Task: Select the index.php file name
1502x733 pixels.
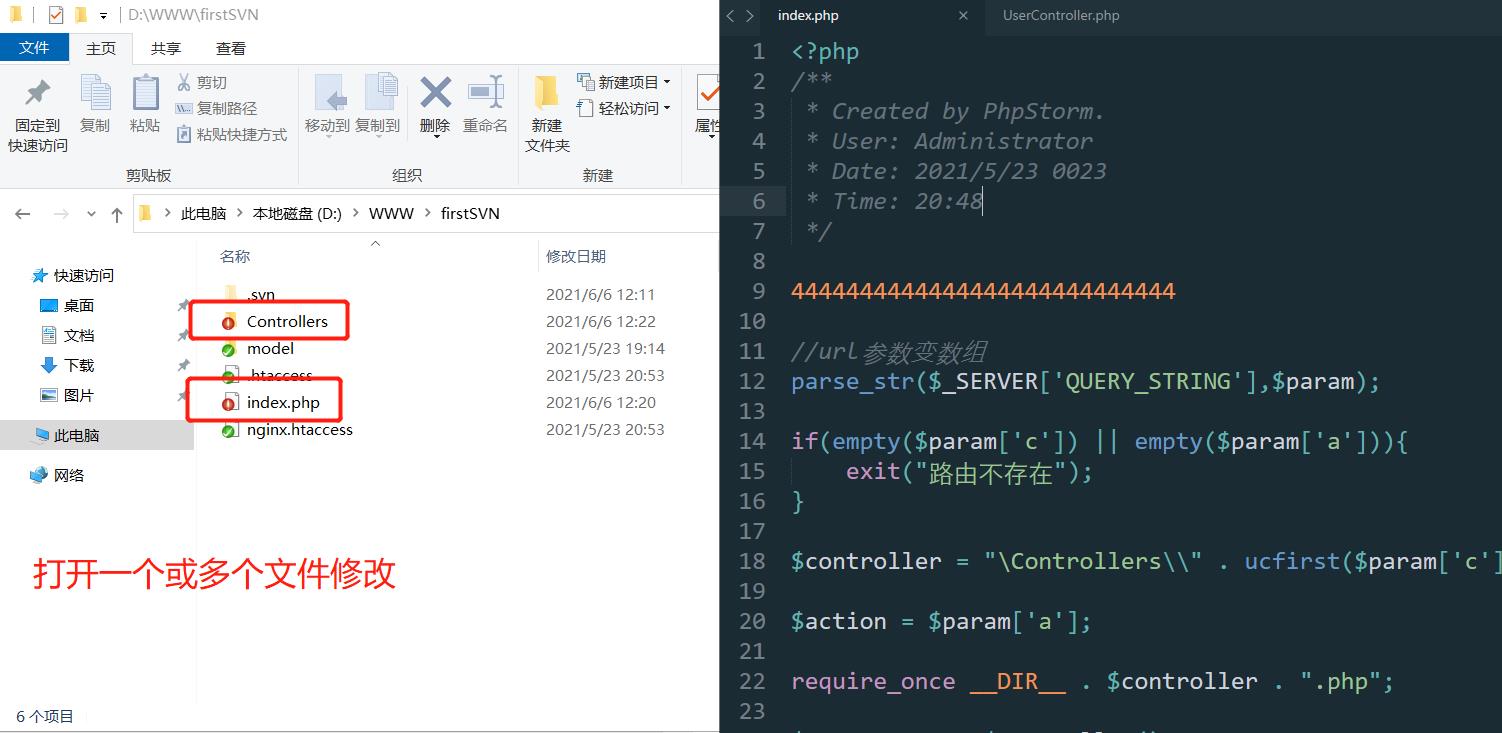Action: (x=283, y=402)
